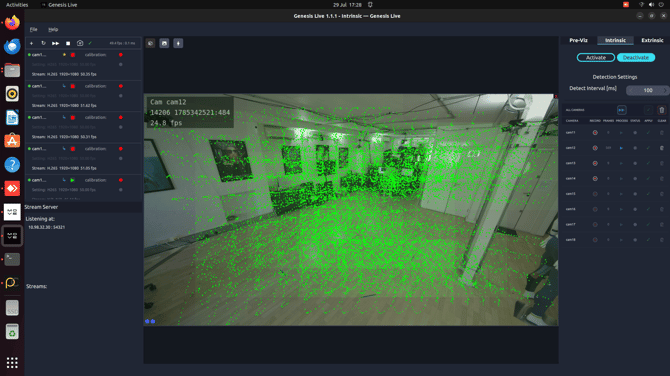Click the fast-forward icon in camera toolbar

click(x=56, y=43)
